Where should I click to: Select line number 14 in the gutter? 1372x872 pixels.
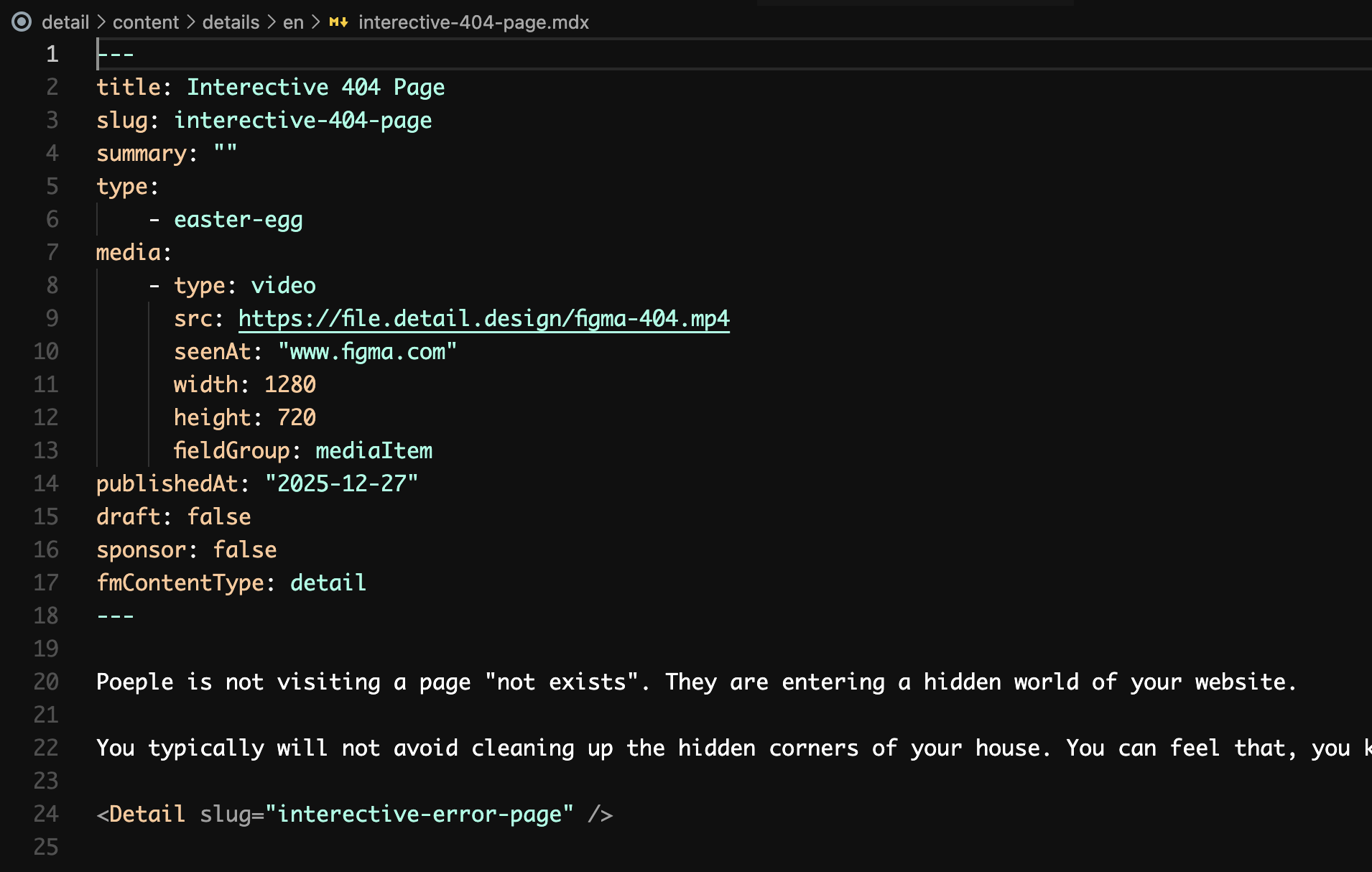point(46,483)
